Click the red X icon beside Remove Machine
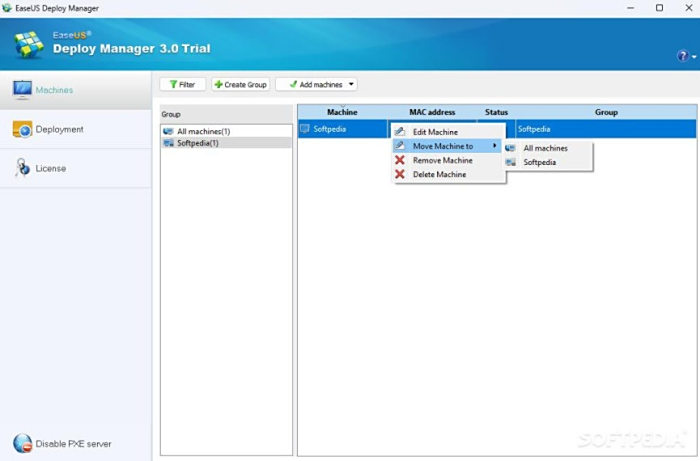 pyautogui.click(x=400, y=160)
